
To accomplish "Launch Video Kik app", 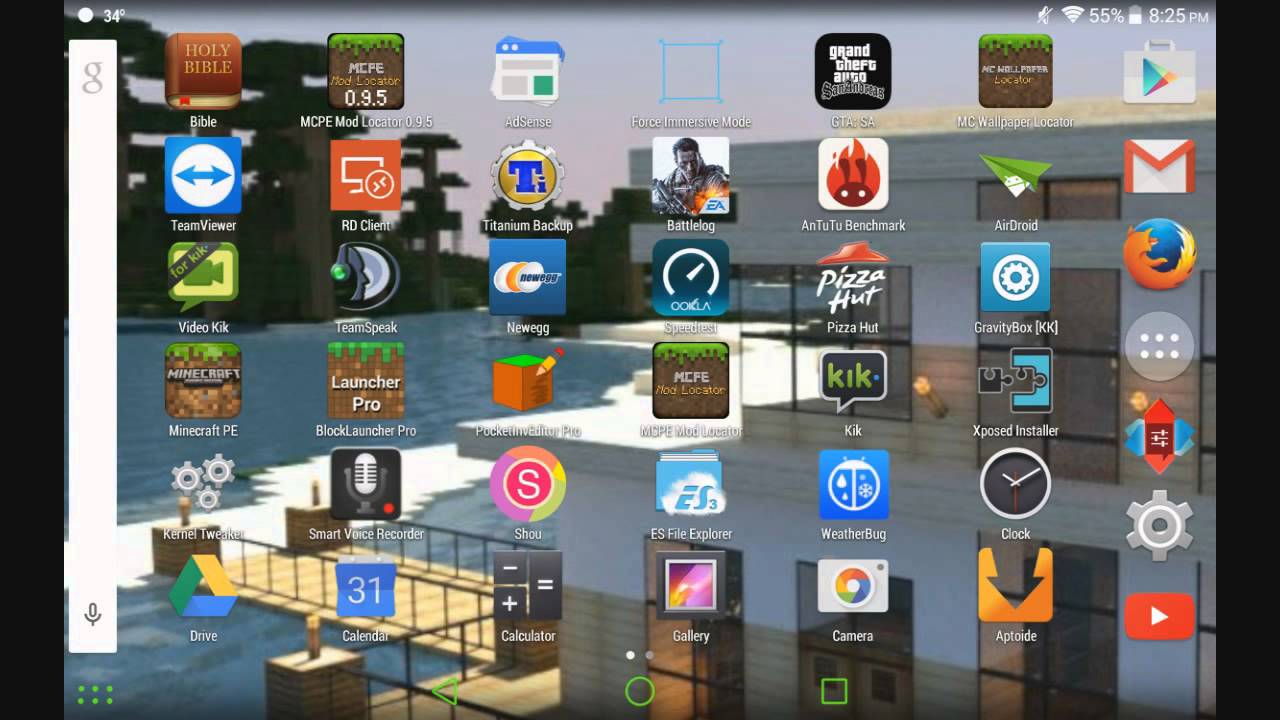I will pos(203,277).
